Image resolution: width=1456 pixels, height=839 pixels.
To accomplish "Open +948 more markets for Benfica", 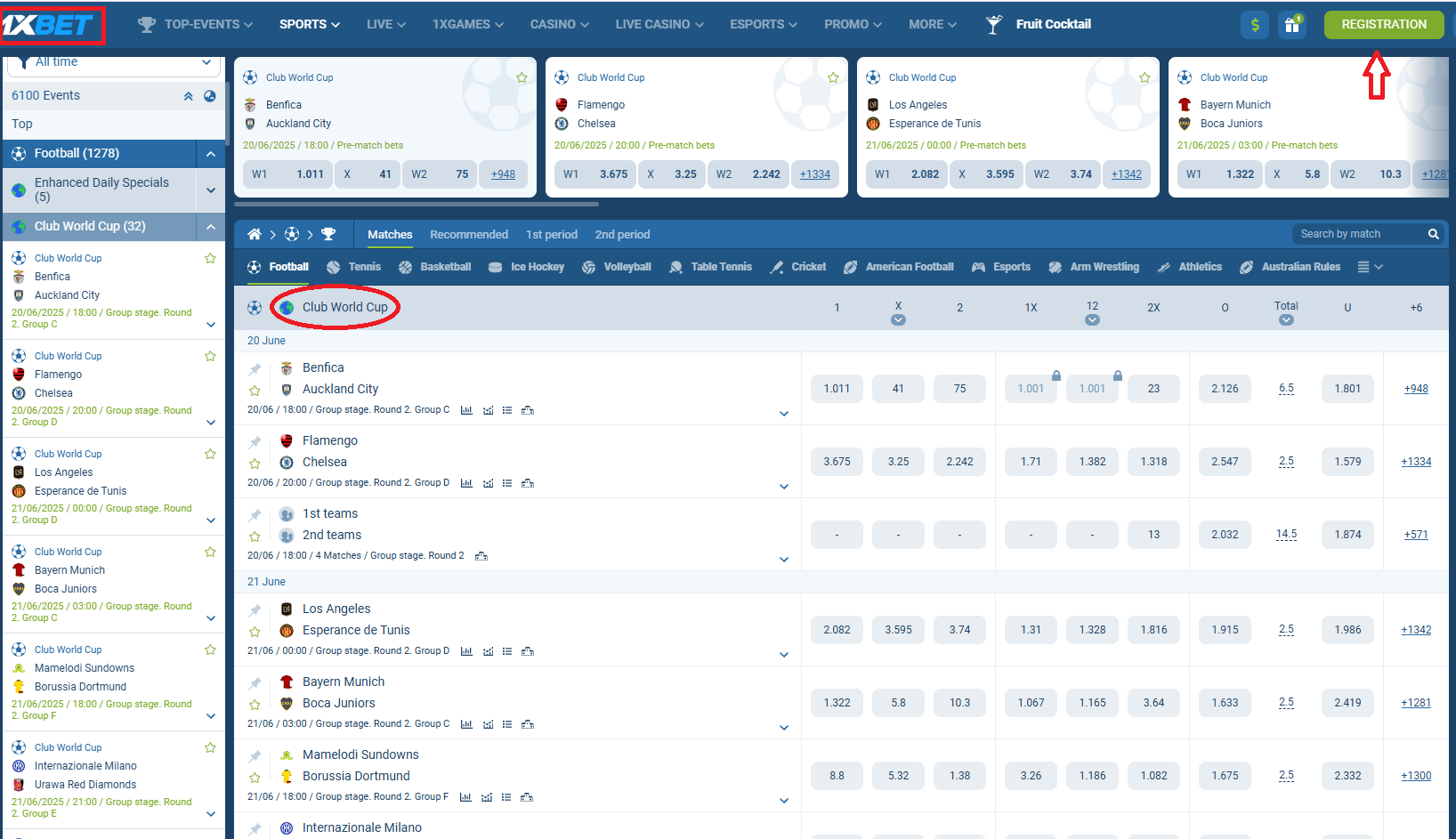I will click(x=1416, y=389).
